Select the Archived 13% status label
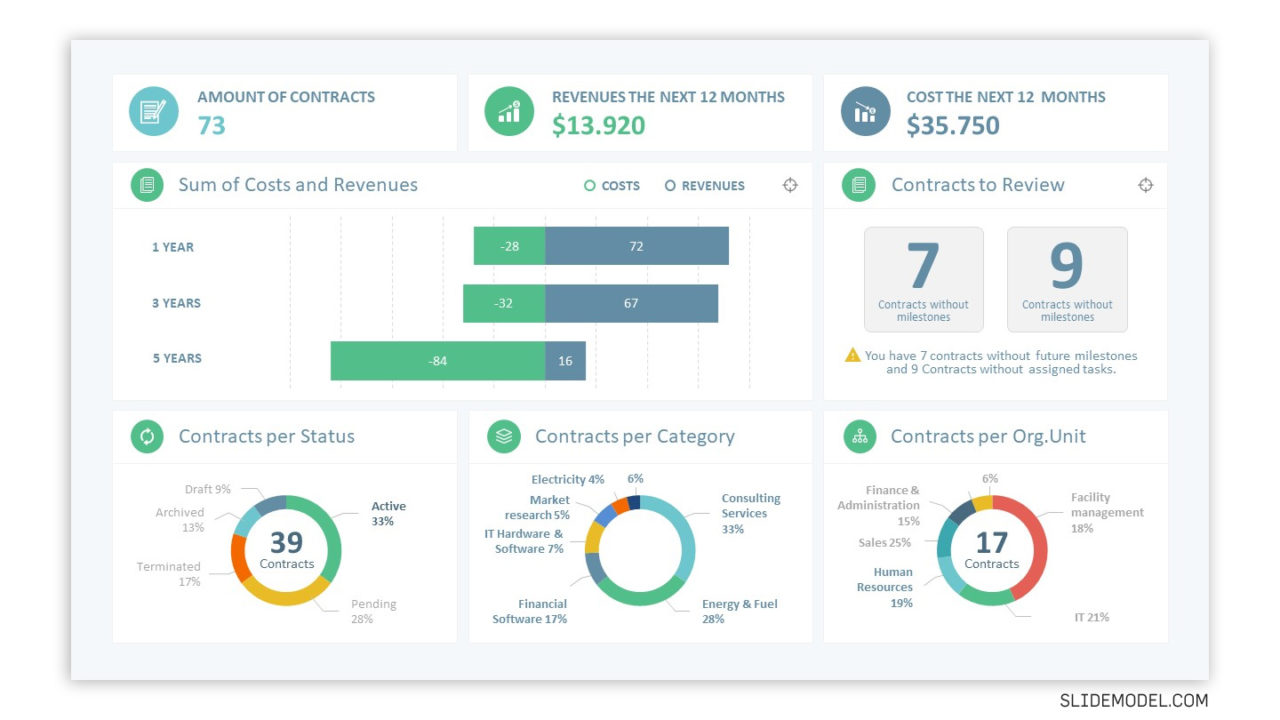 point(180,520)
